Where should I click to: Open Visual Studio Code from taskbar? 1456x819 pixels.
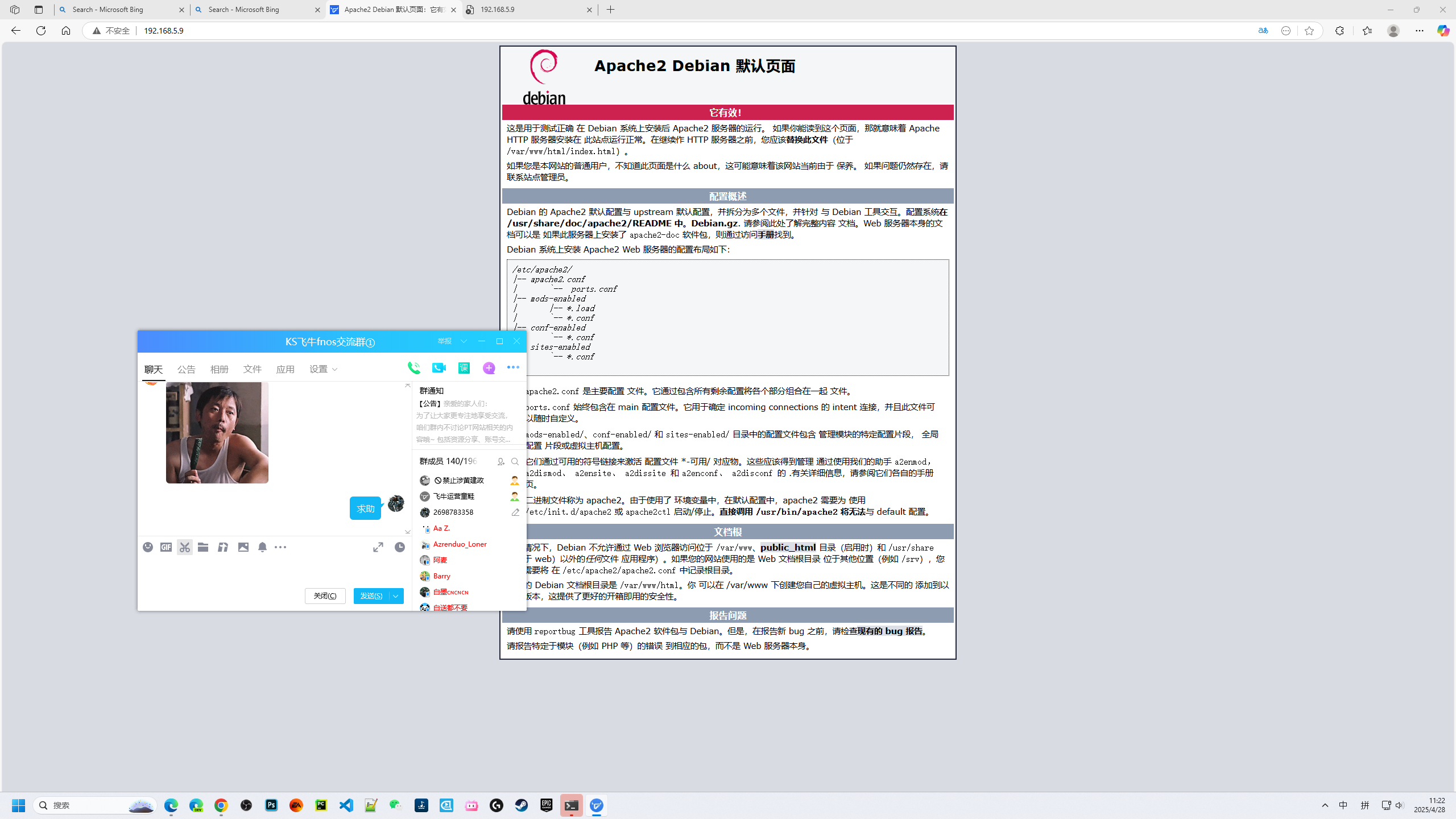click(x=346, y=805)
